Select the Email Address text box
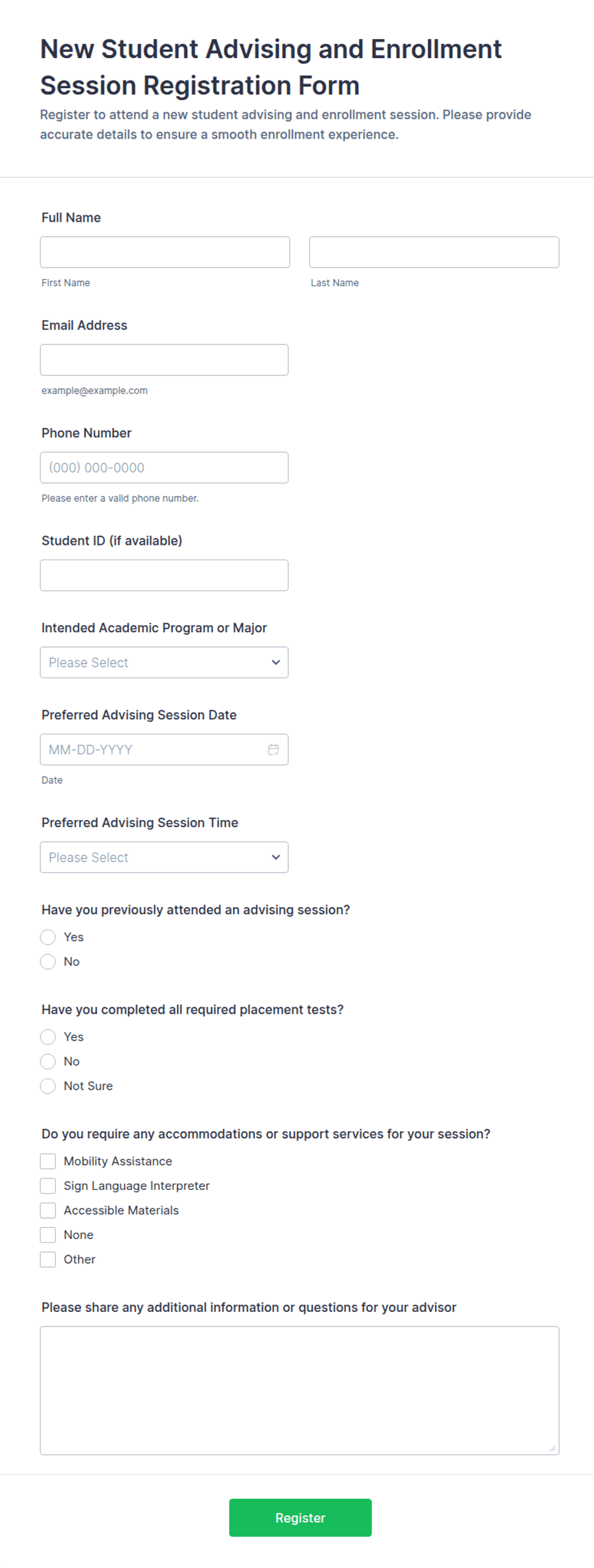The width and height of the screenshot is (594, 1568). (x=164, y=360)
